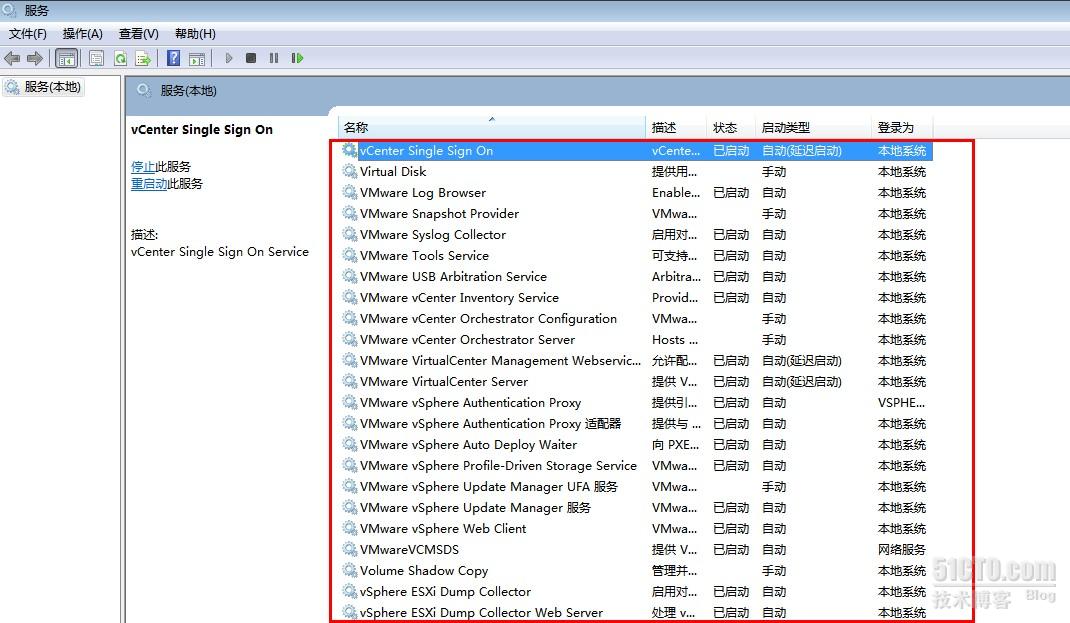Click the Restart Service icon
Screen dimensions: 1070x623
tap(297, 58)
